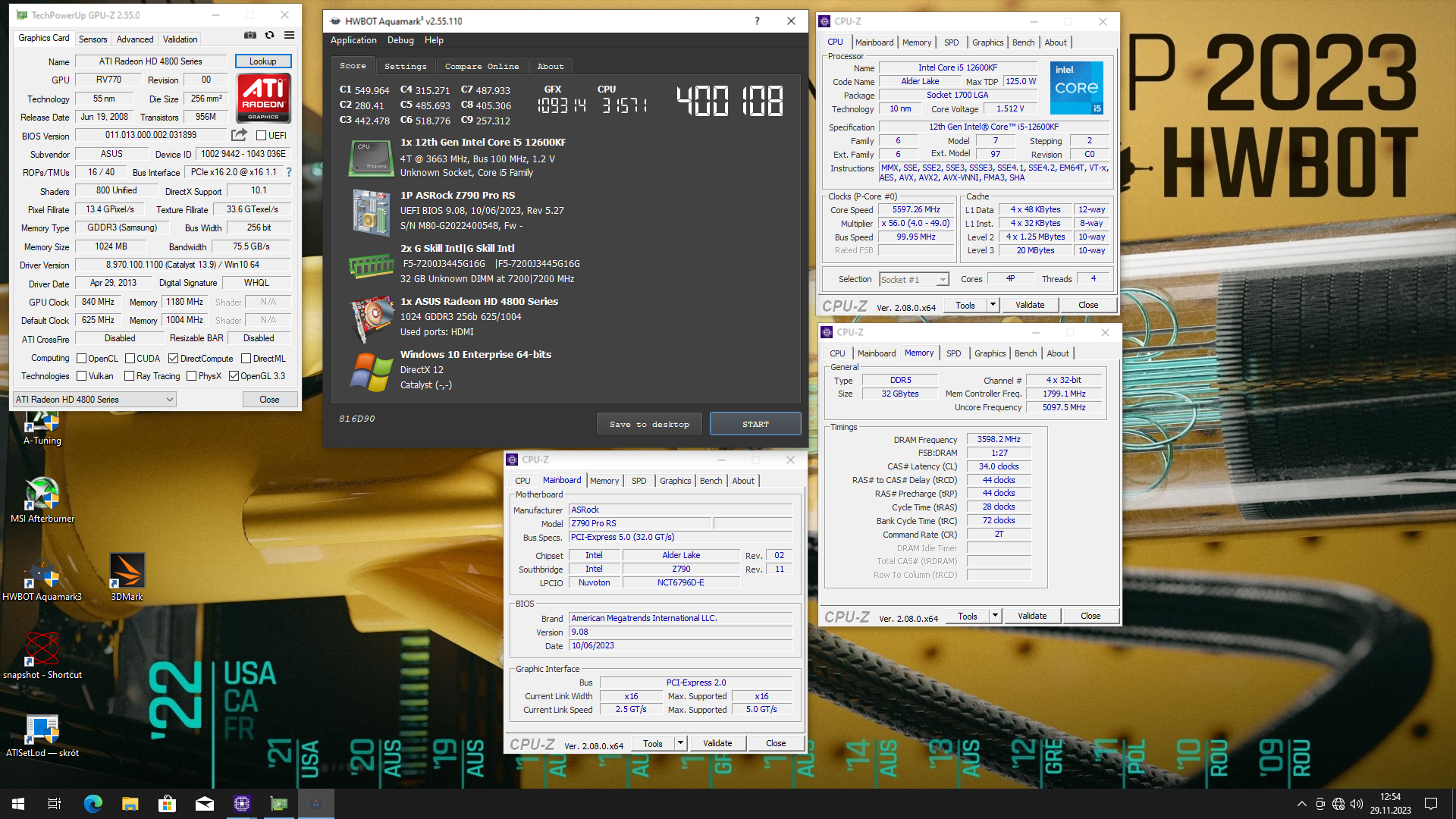The width and height of the screenshot is (1456, 819).
Task: Click the clock and date in taskbar
Action: [x=1390, y=804]
